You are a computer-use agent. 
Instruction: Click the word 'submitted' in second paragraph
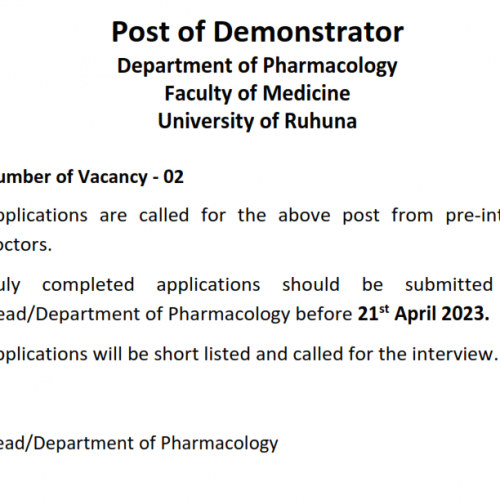point(449,285)
